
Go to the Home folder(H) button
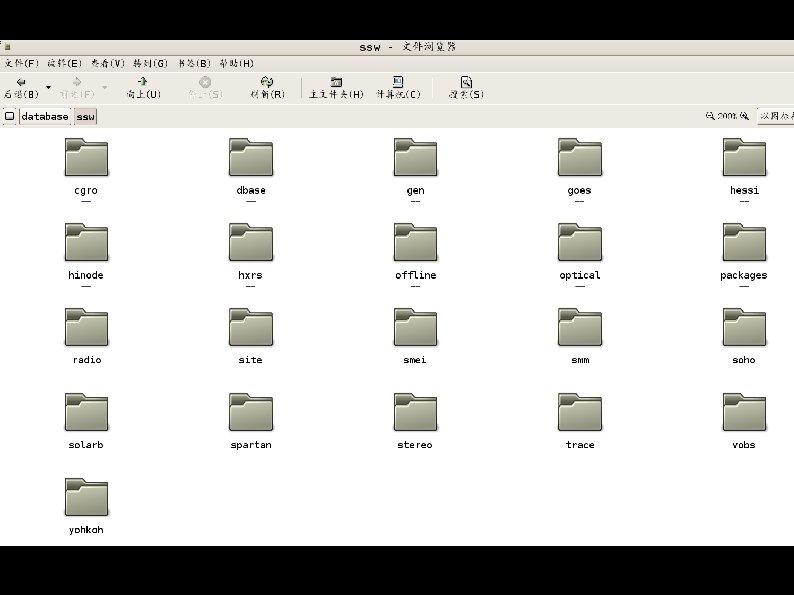[x=336, y=88]
